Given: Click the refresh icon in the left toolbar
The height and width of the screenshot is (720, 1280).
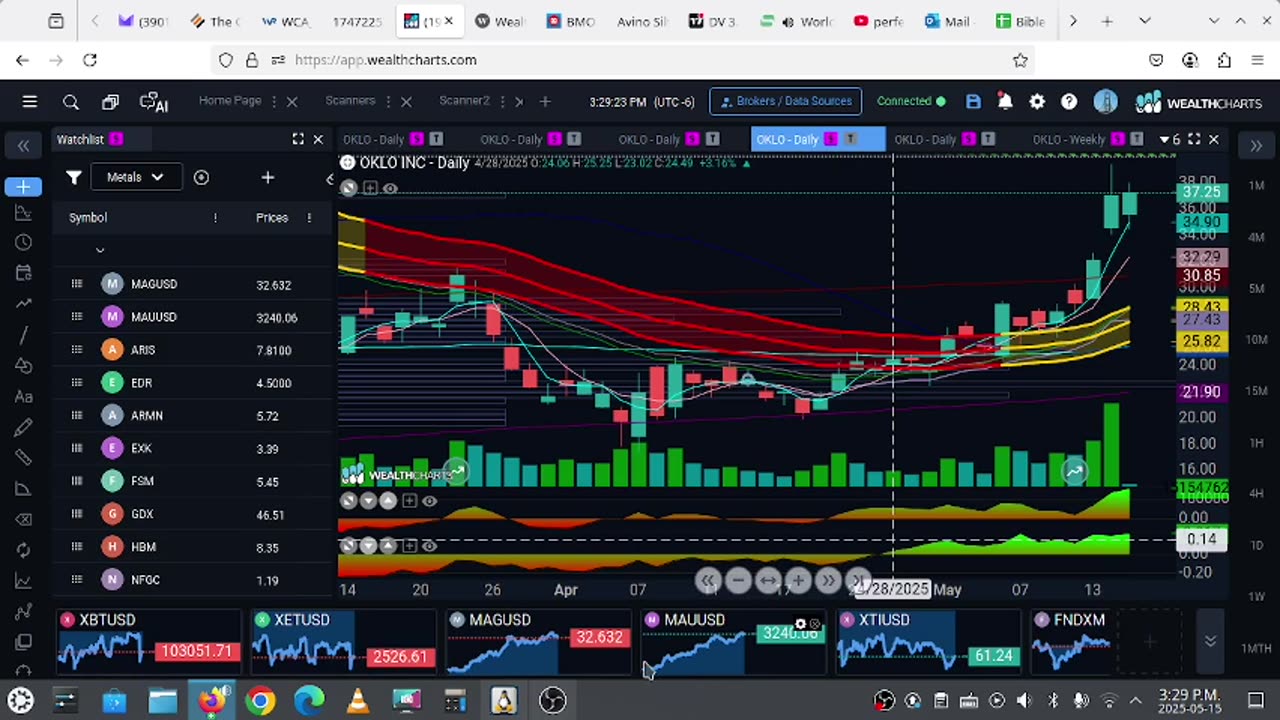Looking at the screenshot, I should point(23,550).
